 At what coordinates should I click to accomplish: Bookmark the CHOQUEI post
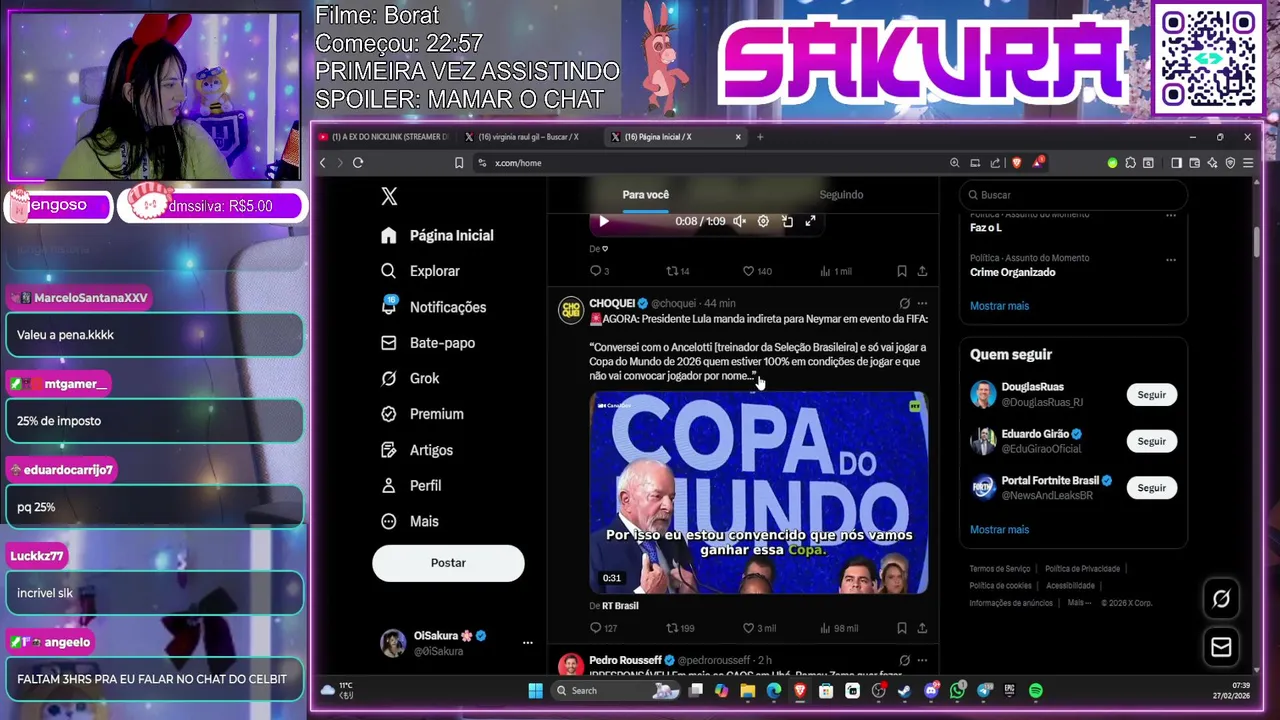click(x=901, y=628)
